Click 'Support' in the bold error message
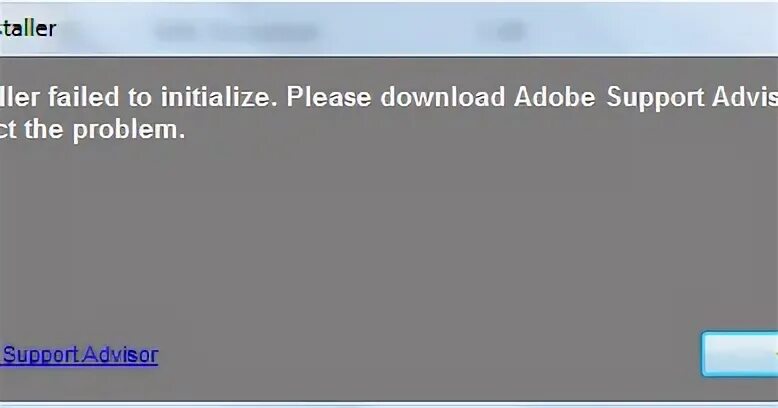This screenshot has width=778, height=408. coord(655,98)
